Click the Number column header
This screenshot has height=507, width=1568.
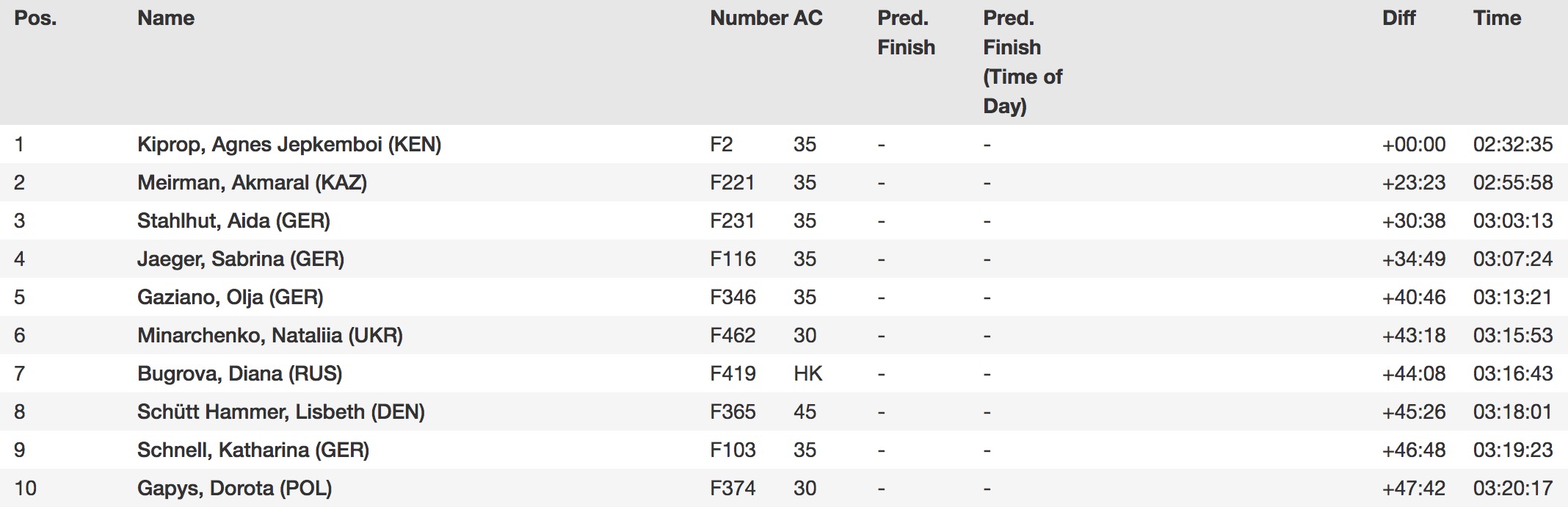[x=749, y=18]
